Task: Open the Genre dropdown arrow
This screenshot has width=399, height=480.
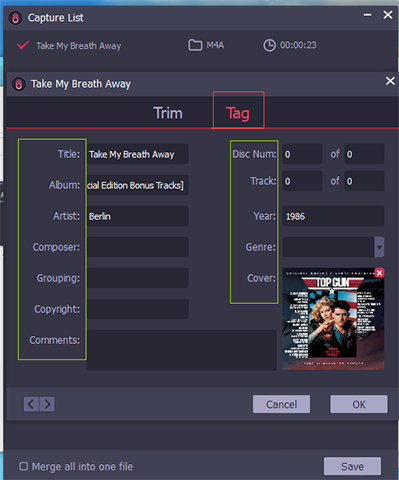Action: 379,247
